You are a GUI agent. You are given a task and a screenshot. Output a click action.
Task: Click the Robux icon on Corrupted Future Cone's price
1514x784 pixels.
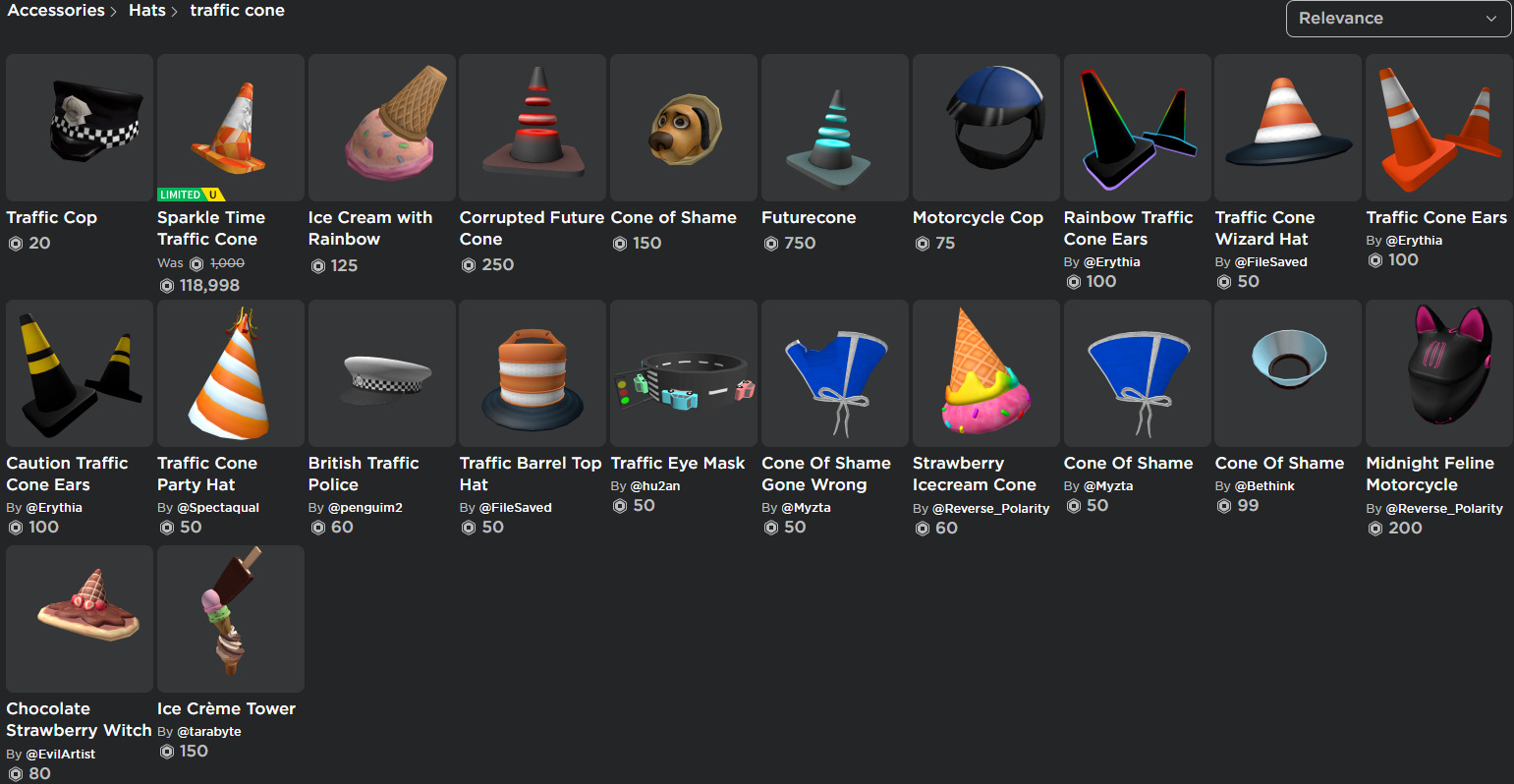coord(470,264)
